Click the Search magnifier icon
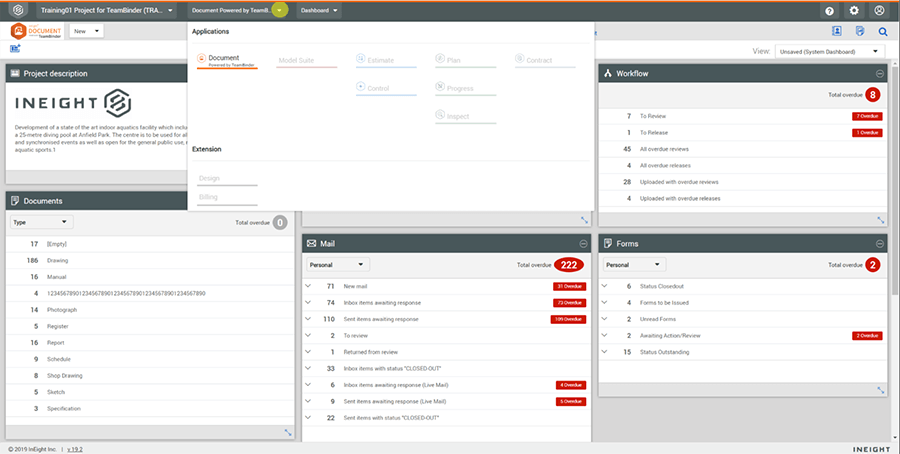The image size is (900, 454). tap(883, 32)
